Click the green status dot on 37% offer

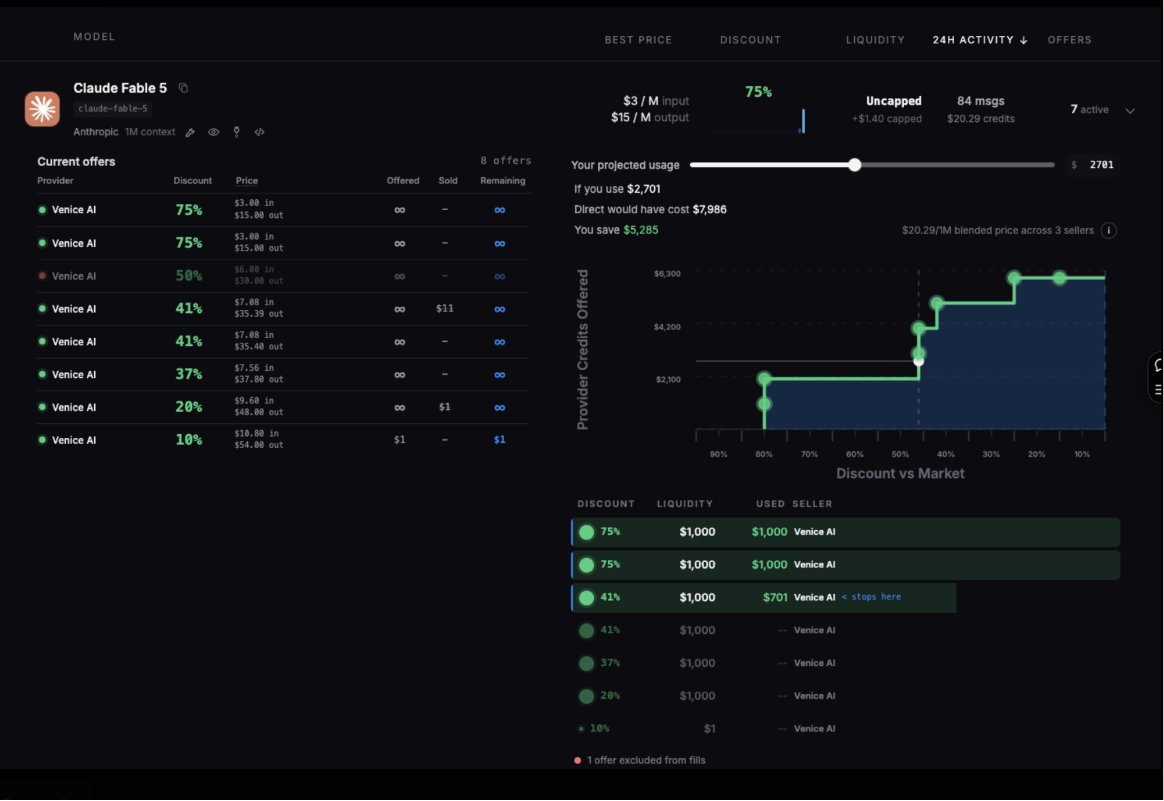[42, 374]
